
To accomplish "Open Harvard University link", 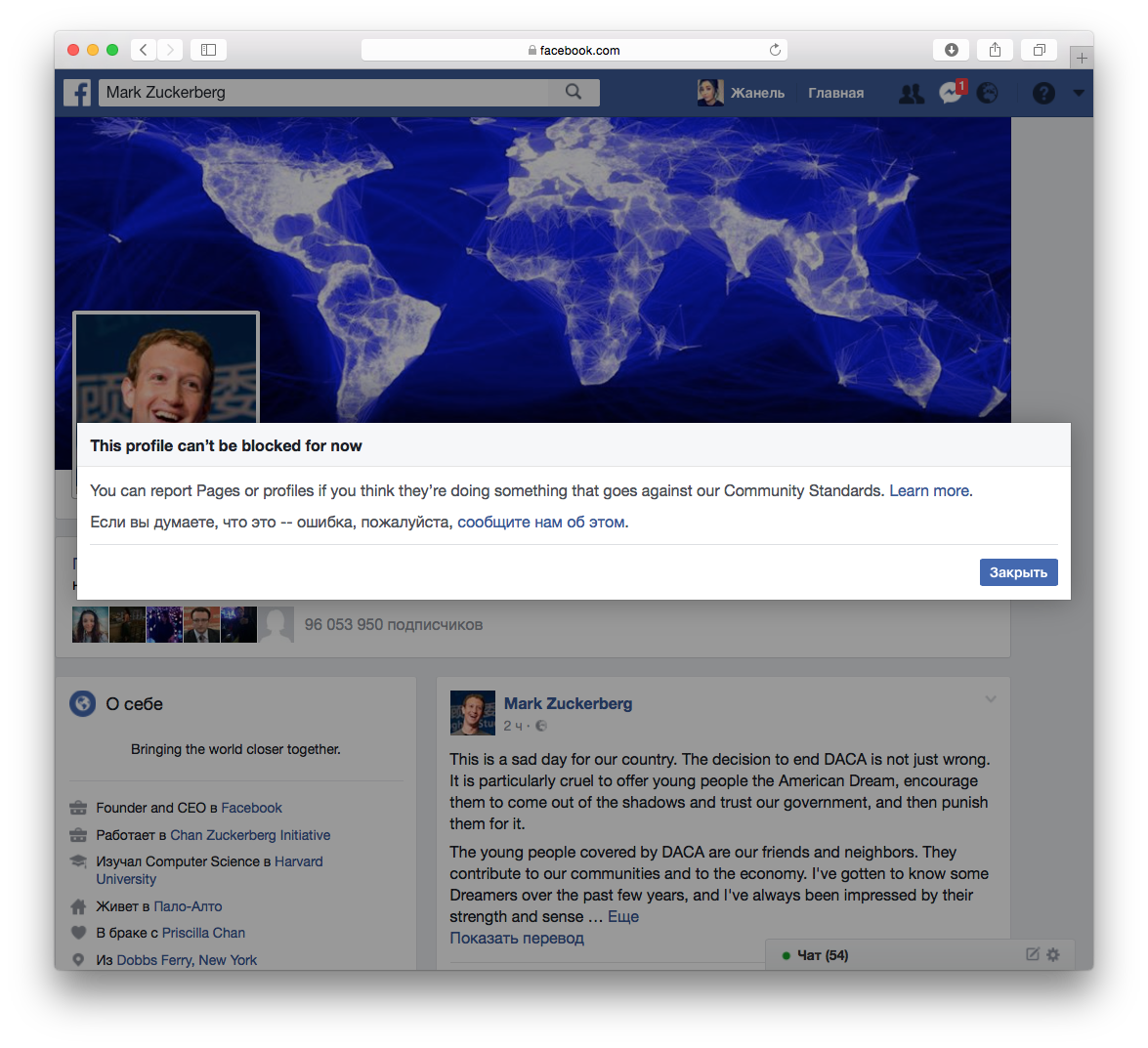I will click(209, 870).
